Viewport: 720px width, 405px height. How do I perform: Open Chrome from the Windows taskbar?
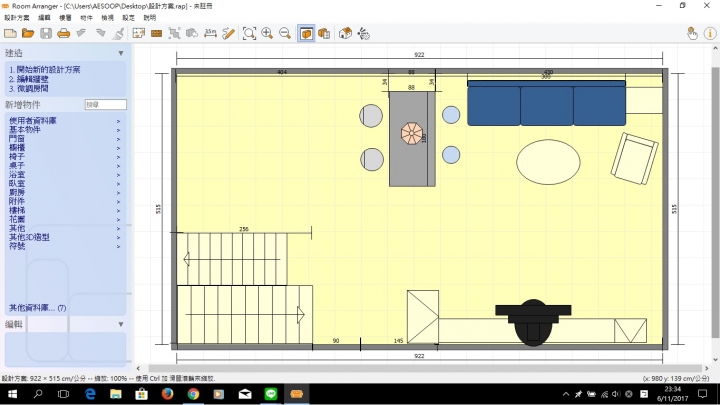pos(193,394)
